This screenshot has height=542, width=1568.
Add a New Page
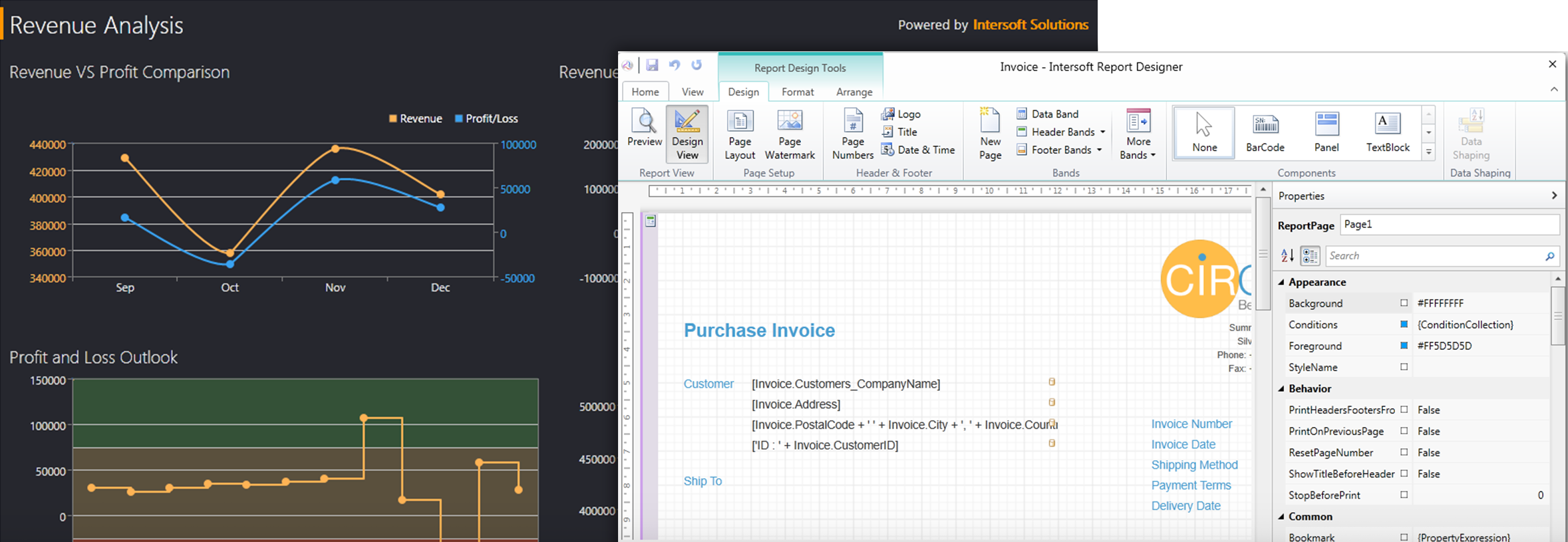(x=990, y=135)
